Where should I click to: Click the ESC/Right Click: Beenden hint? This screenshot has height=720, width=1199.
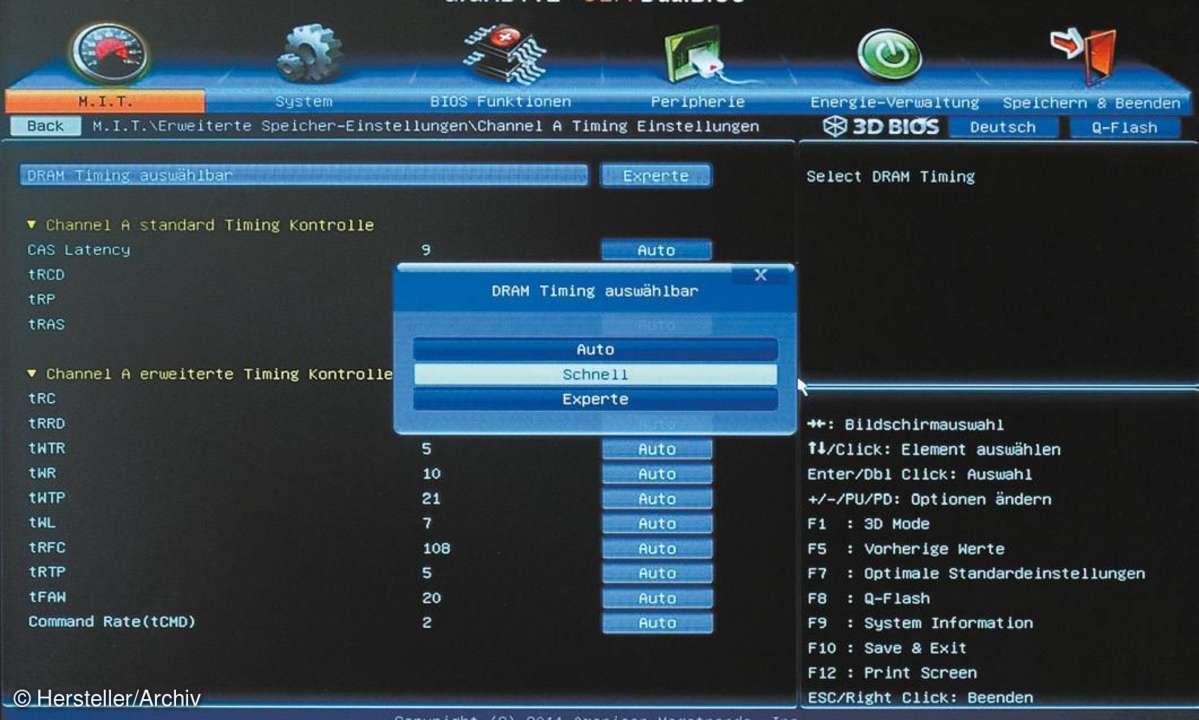click(x=920, y=697)
